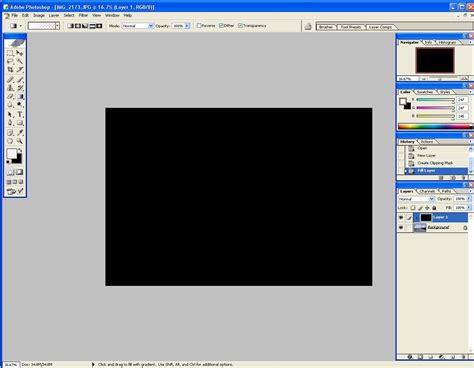The image size is (474, 368).
Task: Select the Pen tool
Action: [x=10, y=123]
